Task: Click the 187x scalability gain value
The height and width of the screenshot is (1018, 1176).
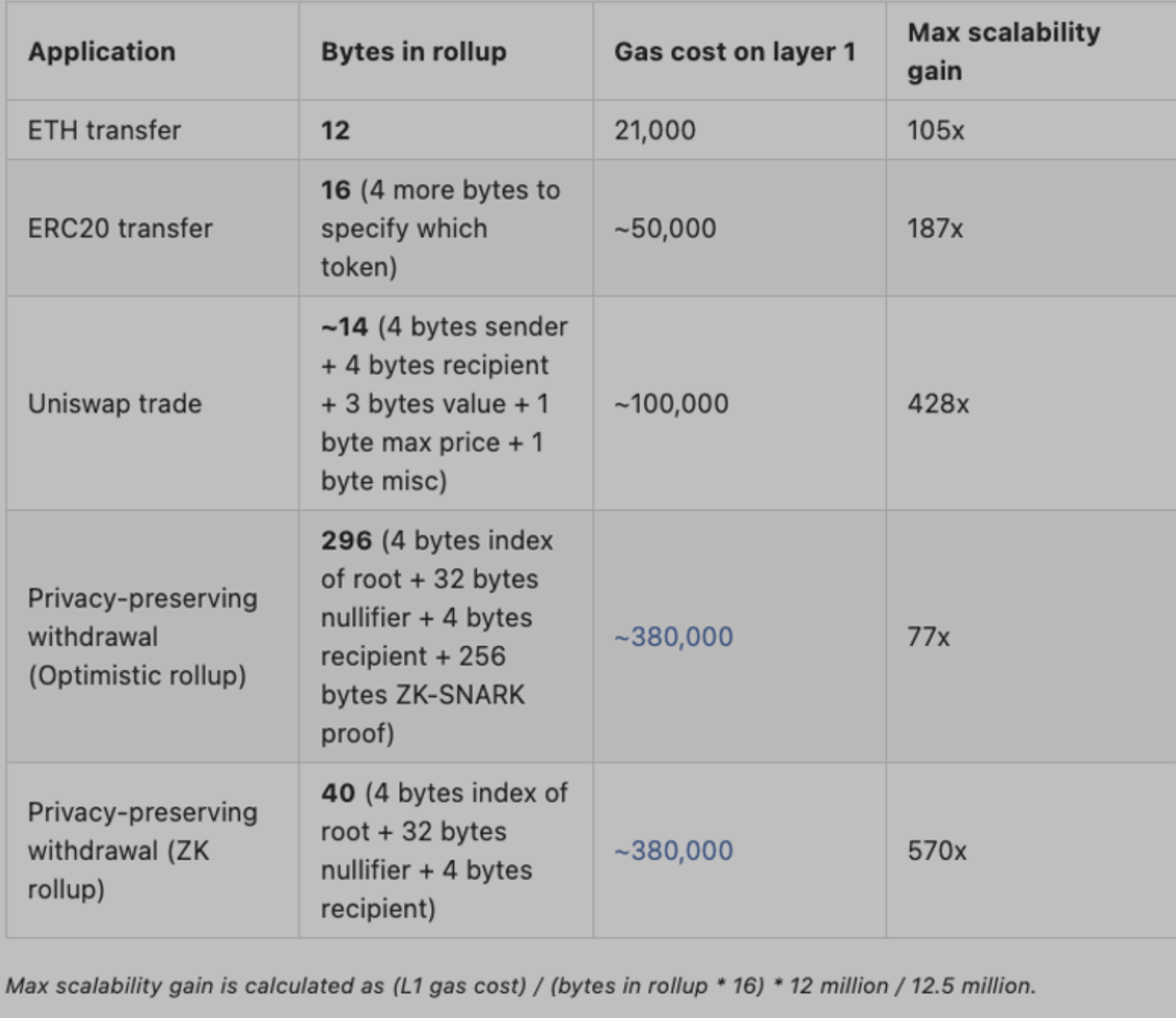Action: click(935, 228)
